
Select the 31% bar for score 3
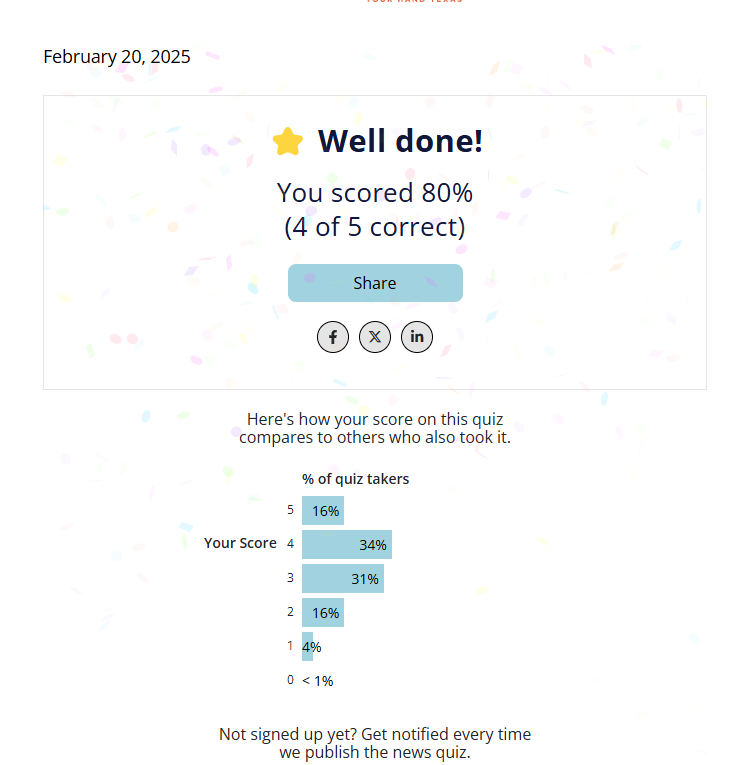343,579
